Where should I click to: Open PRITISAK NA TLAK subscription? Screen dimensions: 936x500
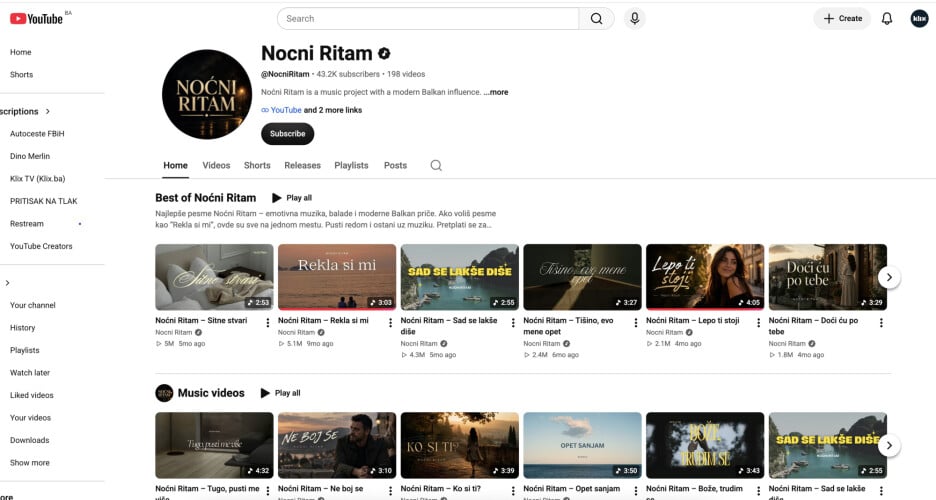44,202
